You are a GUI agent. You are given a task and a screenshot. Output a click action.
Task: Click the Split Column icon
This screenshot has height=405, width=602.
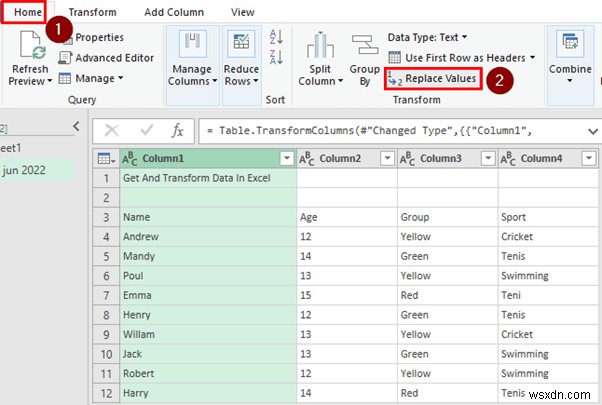[x=320, y=45]
